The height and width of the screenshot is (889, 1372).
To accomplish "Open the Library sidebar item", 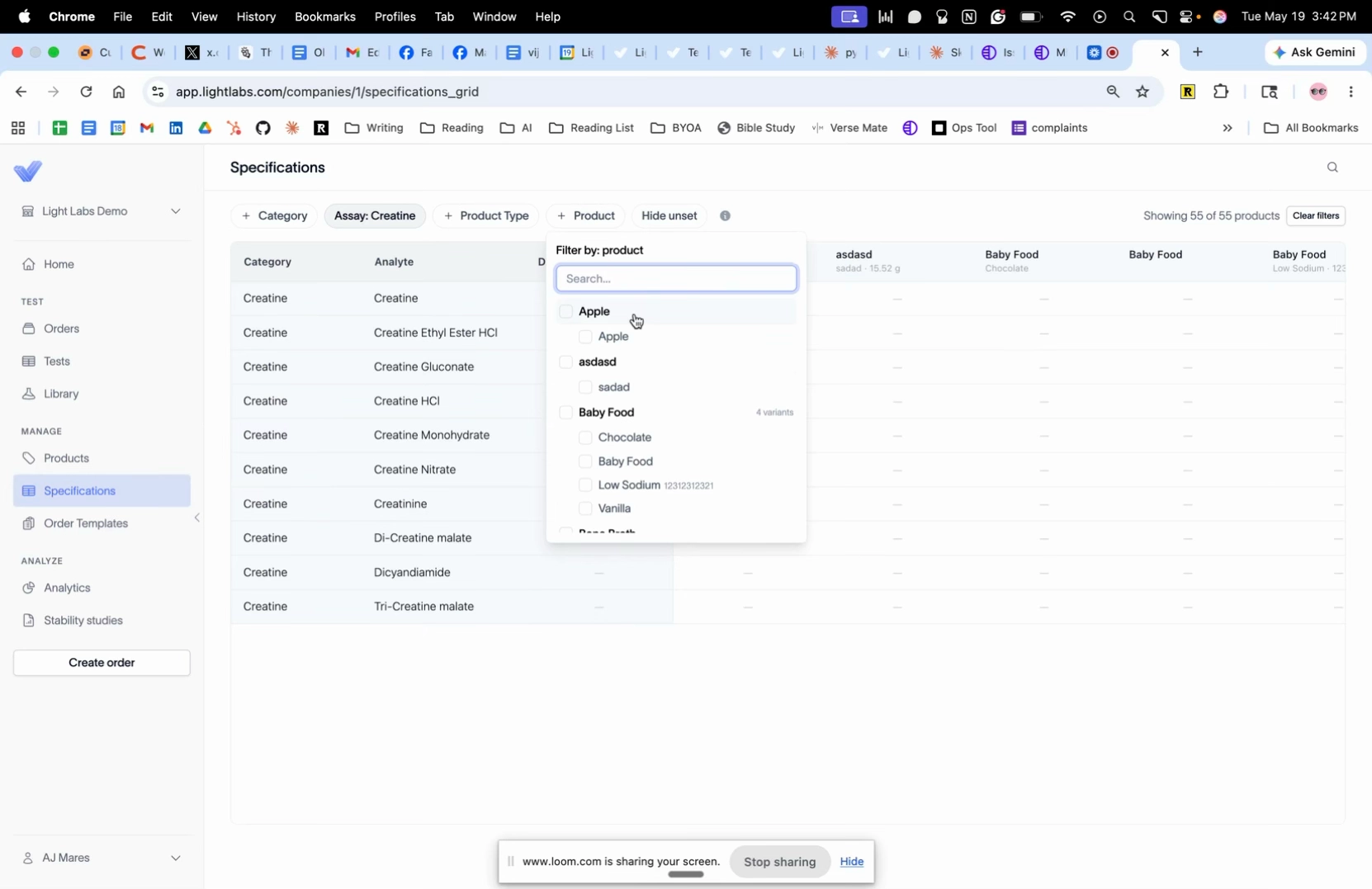I will [x=62, y=395].
